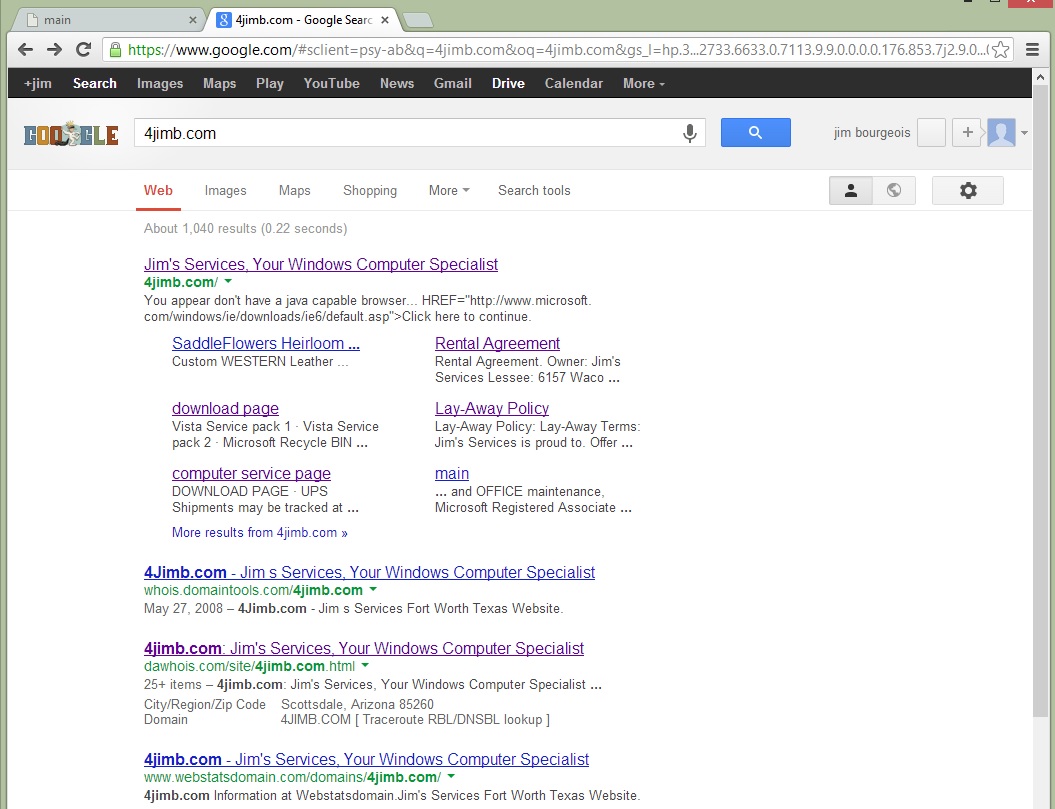
Task: Click the plus share button
Action: tap(966, 133)
